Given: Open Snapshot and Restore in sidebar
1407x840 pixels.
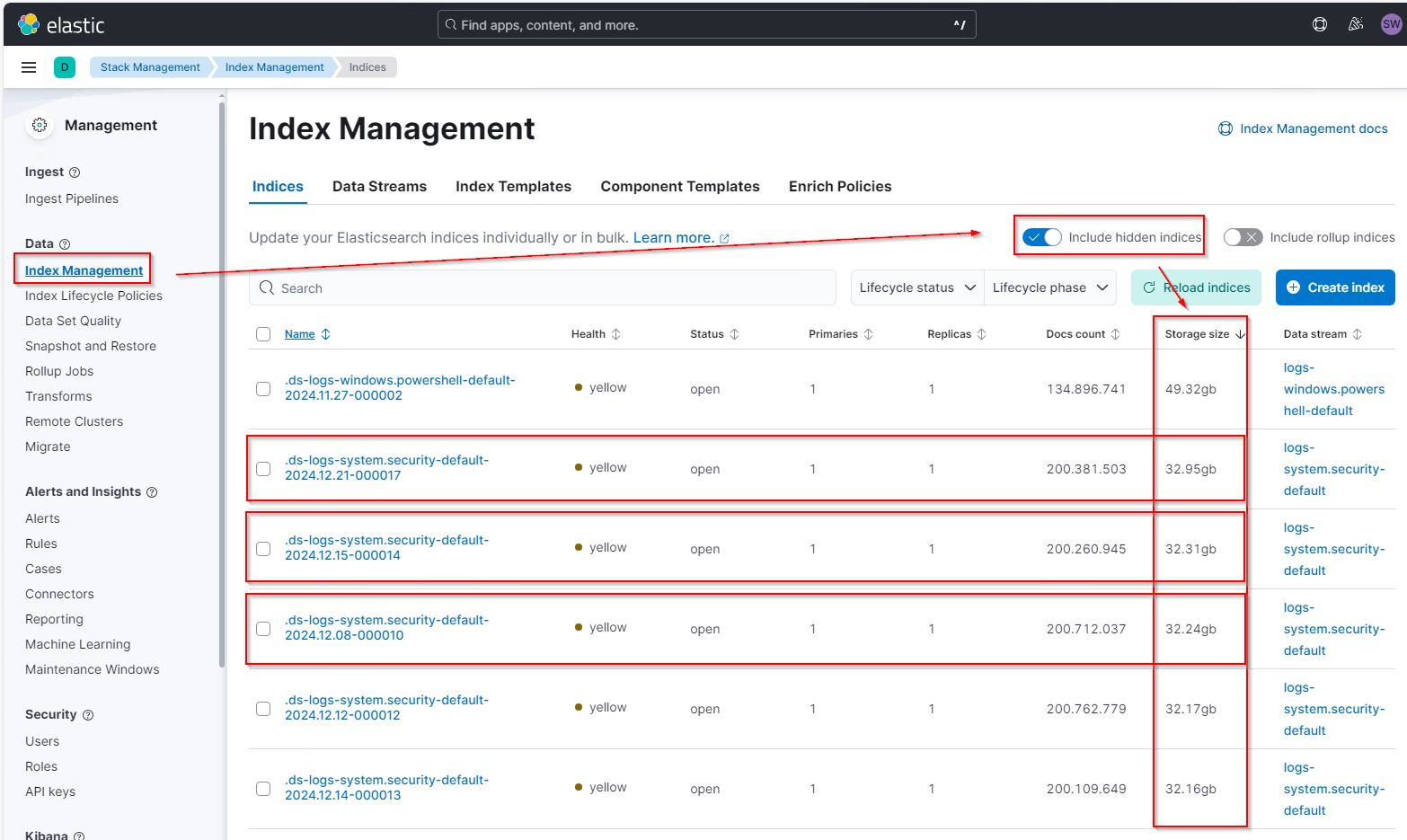Looking at the screenshot, I should (x=91, y=347).
